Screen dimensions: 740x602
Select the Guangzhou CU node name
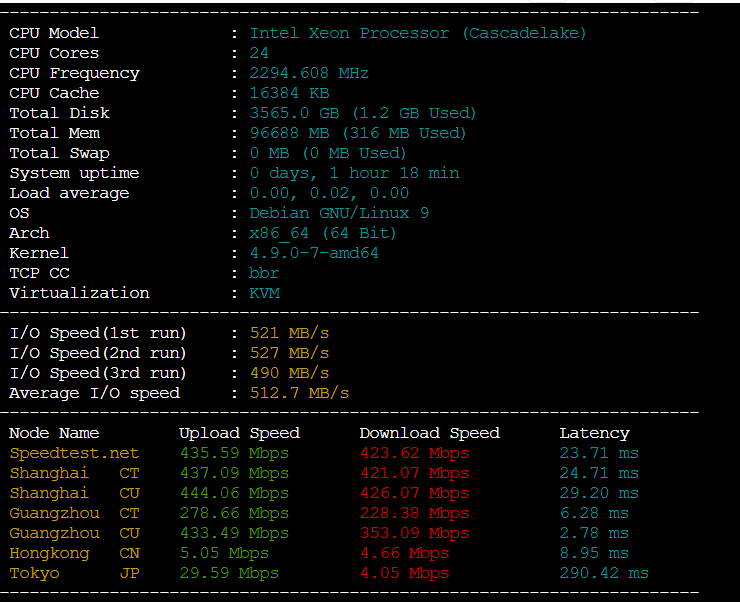74,533
